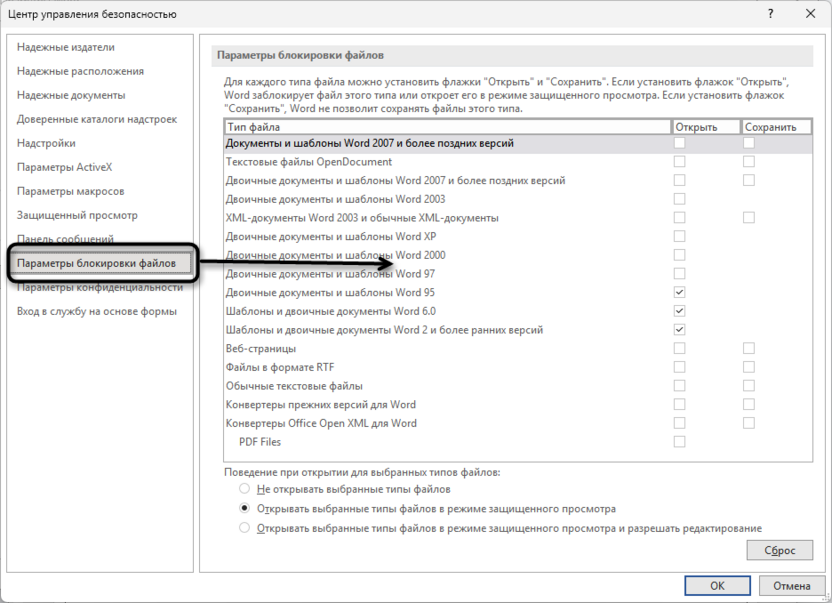Check Сохранить for Двоичные документы Word 2007
The height and width of the screenshot is (603, 832).
[749, 180]
